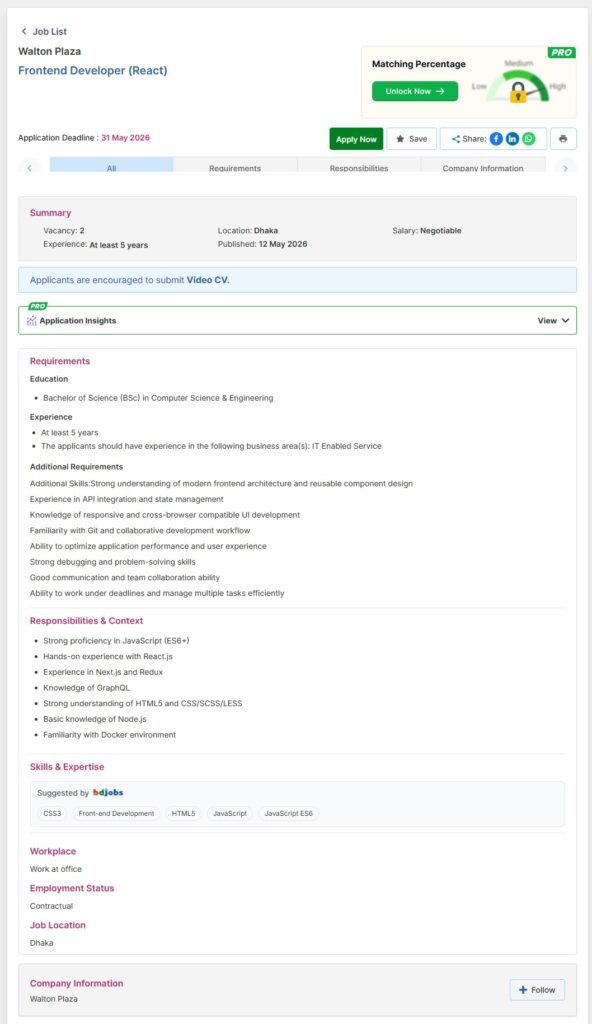Click the Apply Now button

[x=356, y=138]
